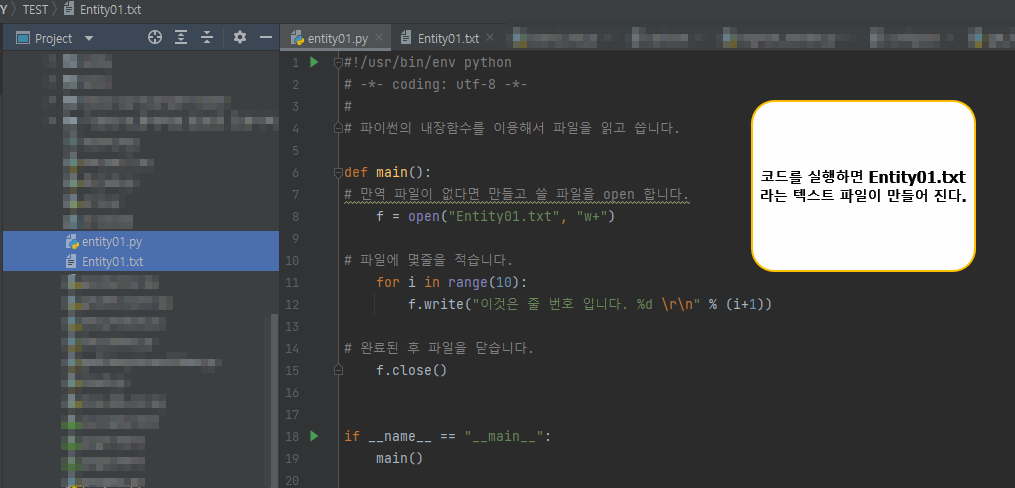Screen dimensions: 1015x488
Task: Expand all items in Project panel
Action: (x=181, y=38)
